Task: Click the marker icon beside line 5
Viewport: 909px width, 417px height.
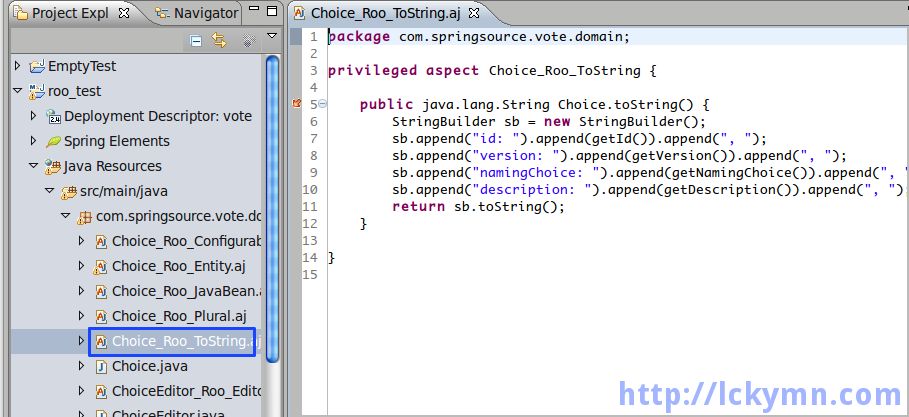Action: click(297, 104)
